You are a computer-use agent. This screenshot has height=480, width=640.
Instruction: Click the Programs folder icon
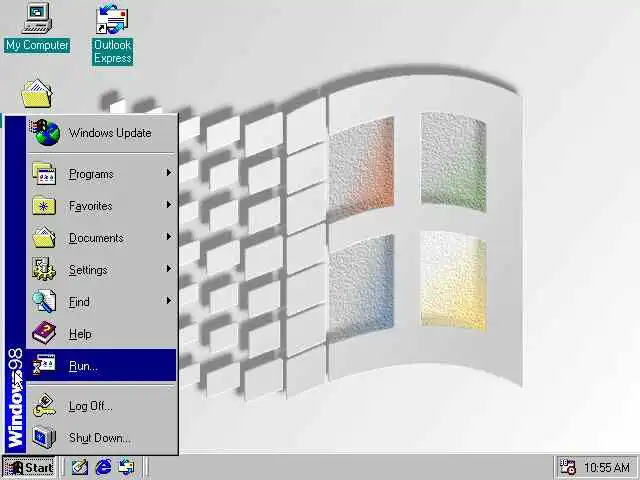[x=44, y=173]
